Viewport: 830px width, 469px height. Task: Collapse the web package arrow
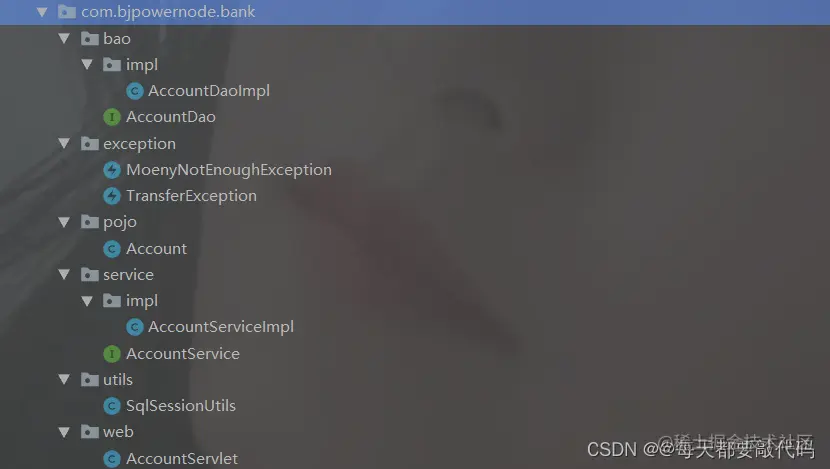[65, 432]
